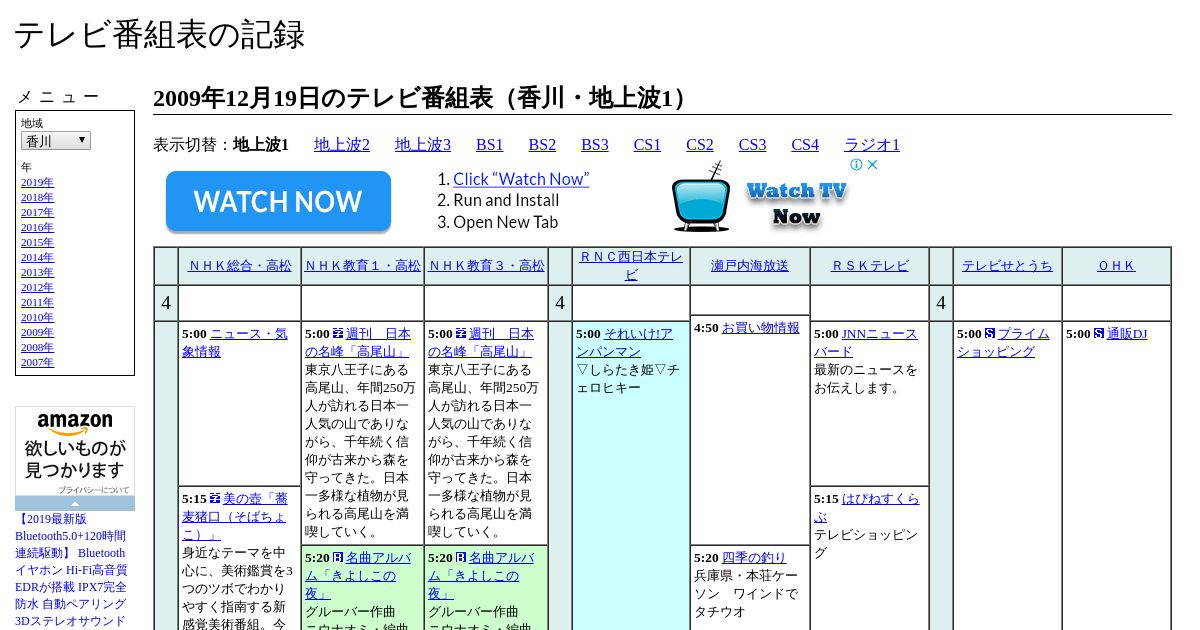Open the 瀬戸内海放送 channel link
This screenshot has width=1200, height=630.
750,266
